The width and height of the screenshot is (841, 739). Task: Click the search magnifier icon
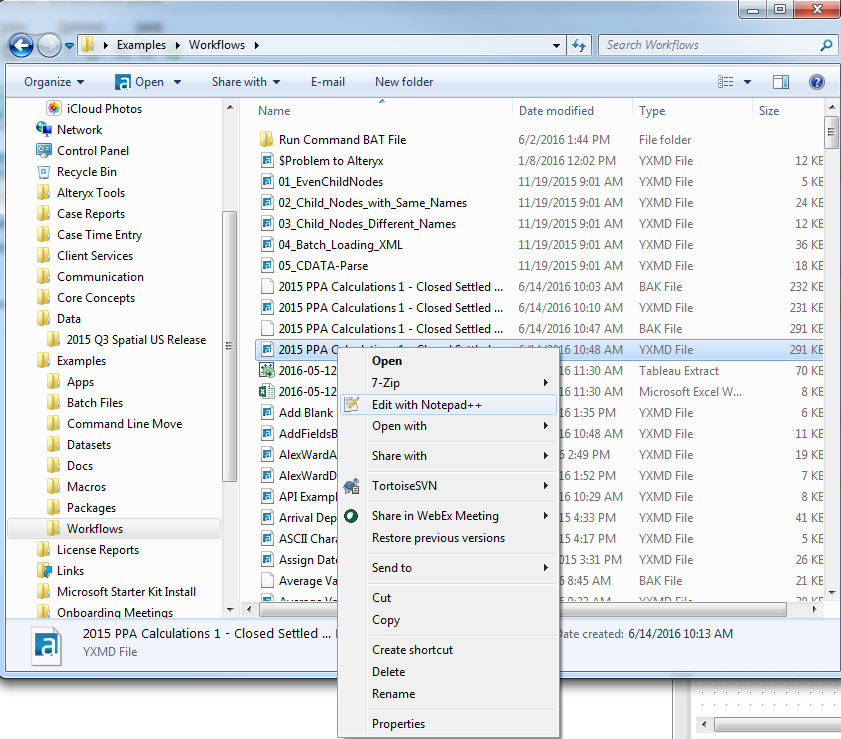(826, 45)
